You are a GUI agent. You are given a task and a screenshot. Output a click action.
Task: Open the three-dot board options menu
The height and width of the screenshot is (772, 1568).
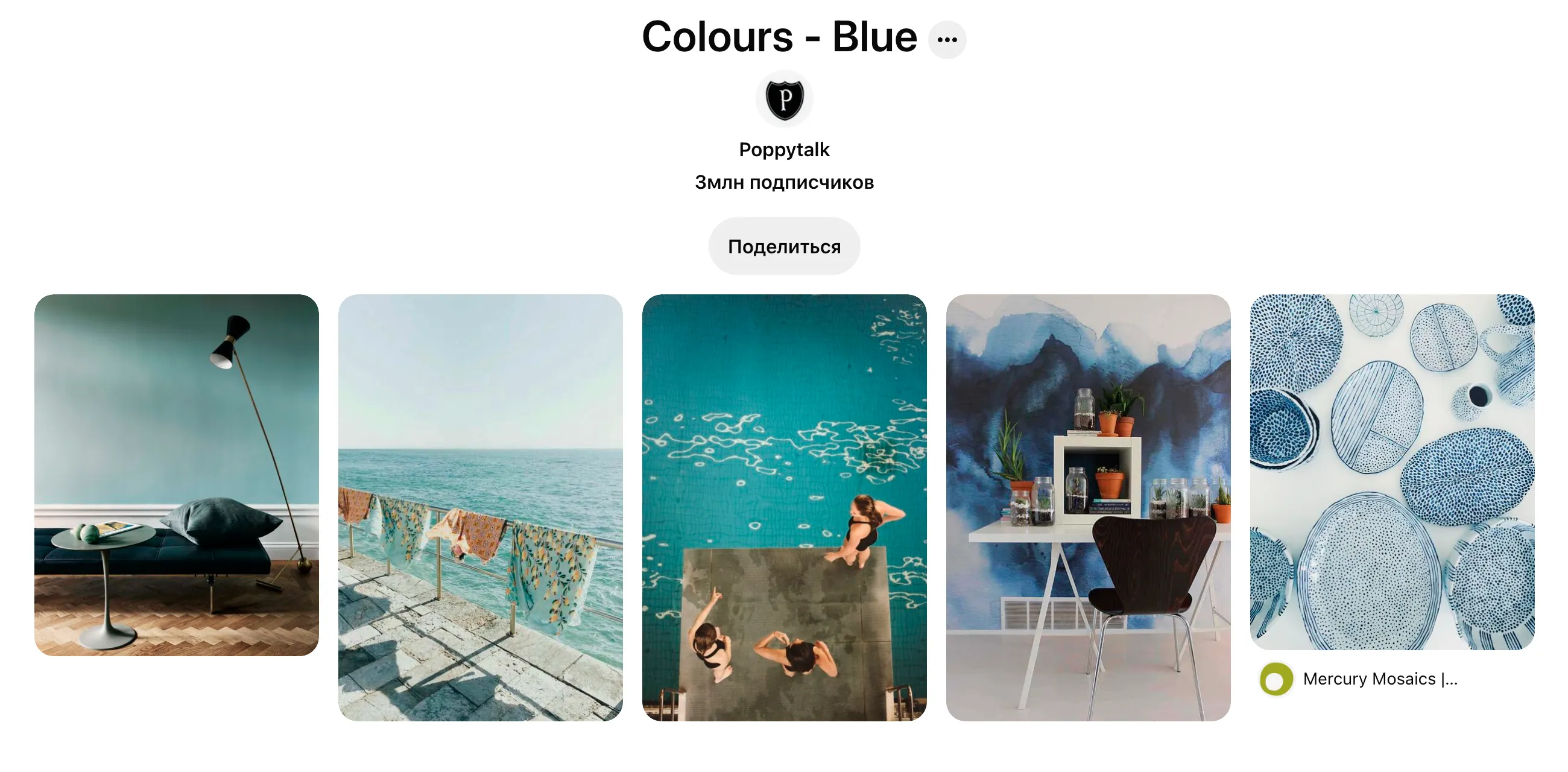tap(946, 40)
